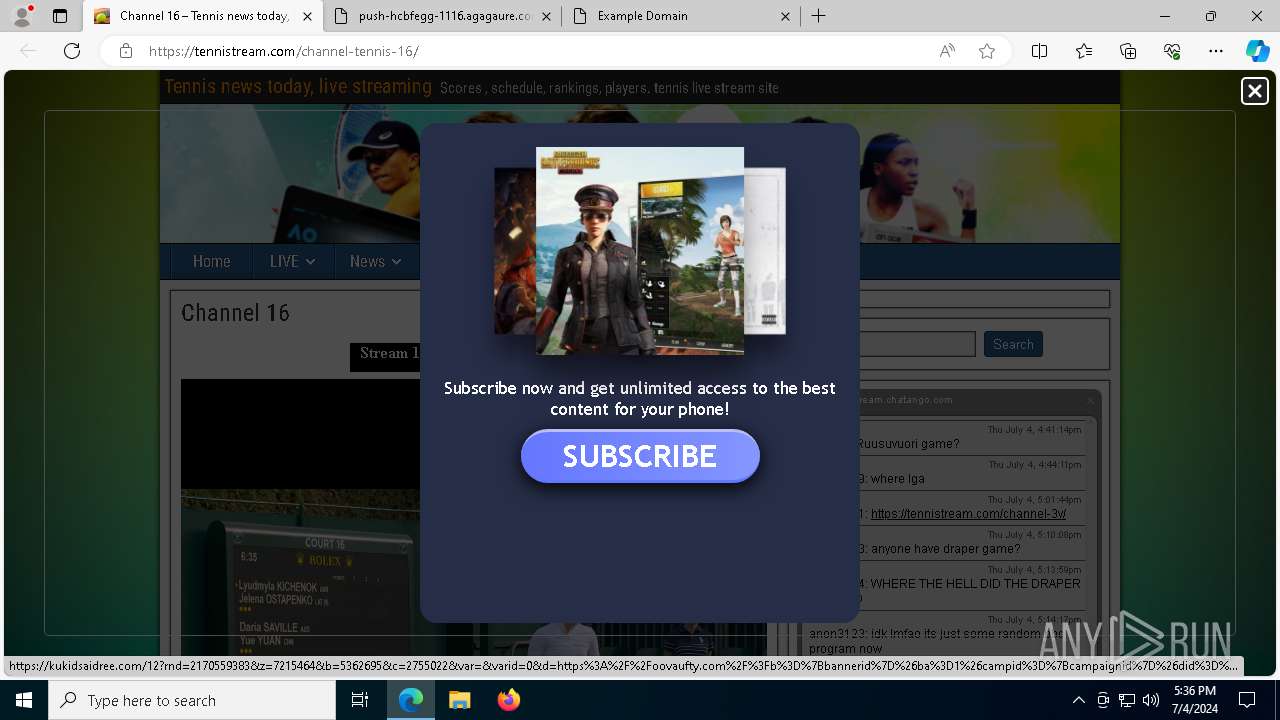The width and height of the screenshot is (1280, 720).
Task: Expand the LIVE dropdown menu
Action: point(292,261)
